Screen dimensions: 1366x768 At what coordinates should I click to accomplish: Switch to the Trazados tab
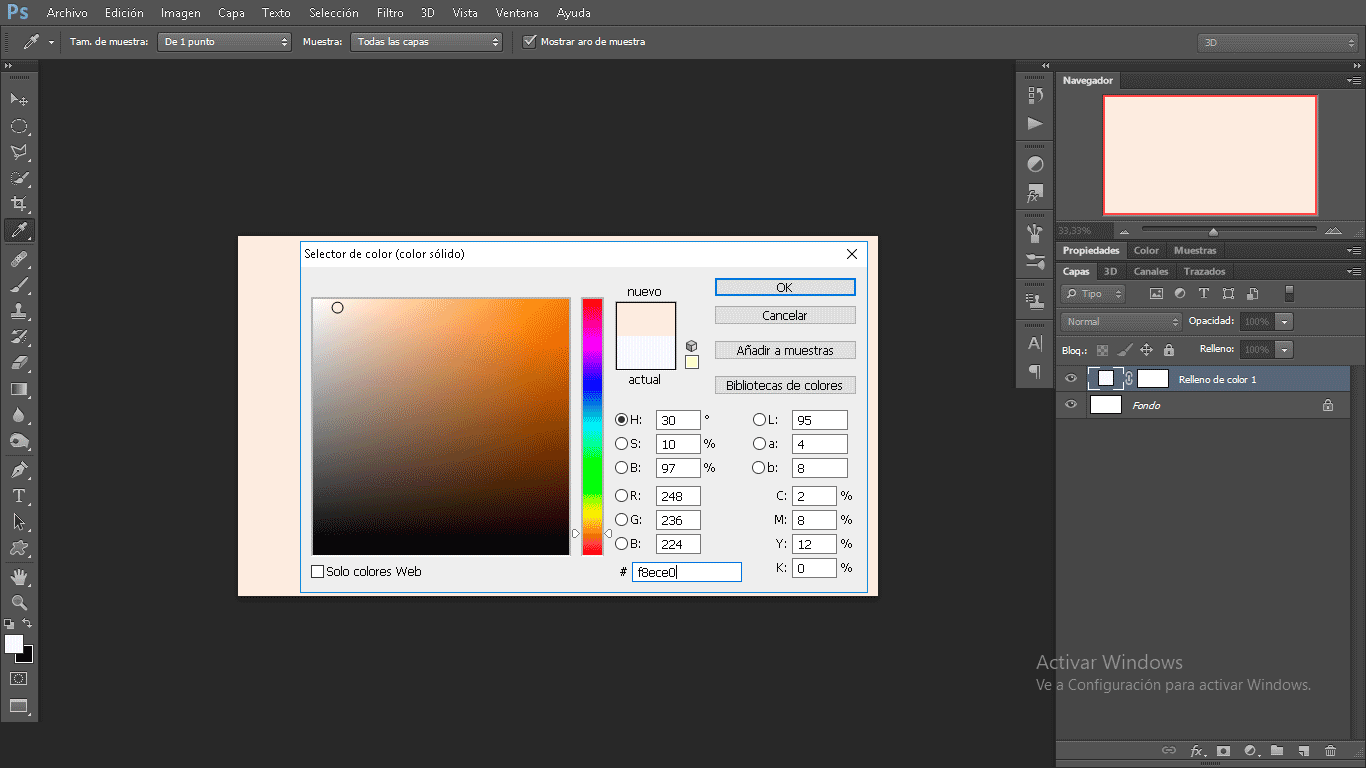pyautogui.click(x=1204, y=271)
